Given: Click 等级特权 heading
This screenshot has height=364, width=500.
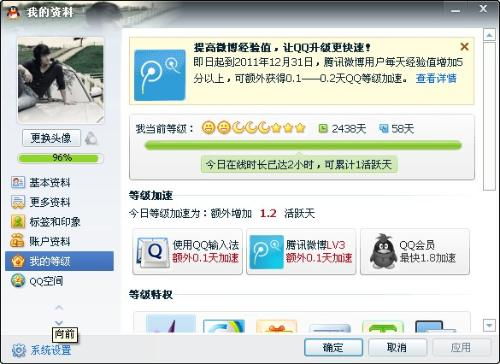Looking at the screenshot, I should (151, 295).
